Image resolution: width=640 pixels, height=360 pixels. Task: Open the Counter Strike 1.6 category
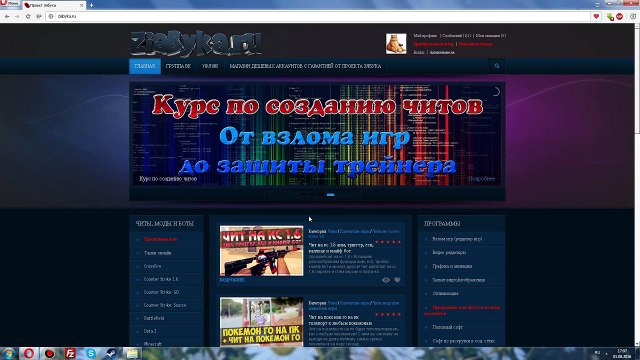click(x=161, y=279)
